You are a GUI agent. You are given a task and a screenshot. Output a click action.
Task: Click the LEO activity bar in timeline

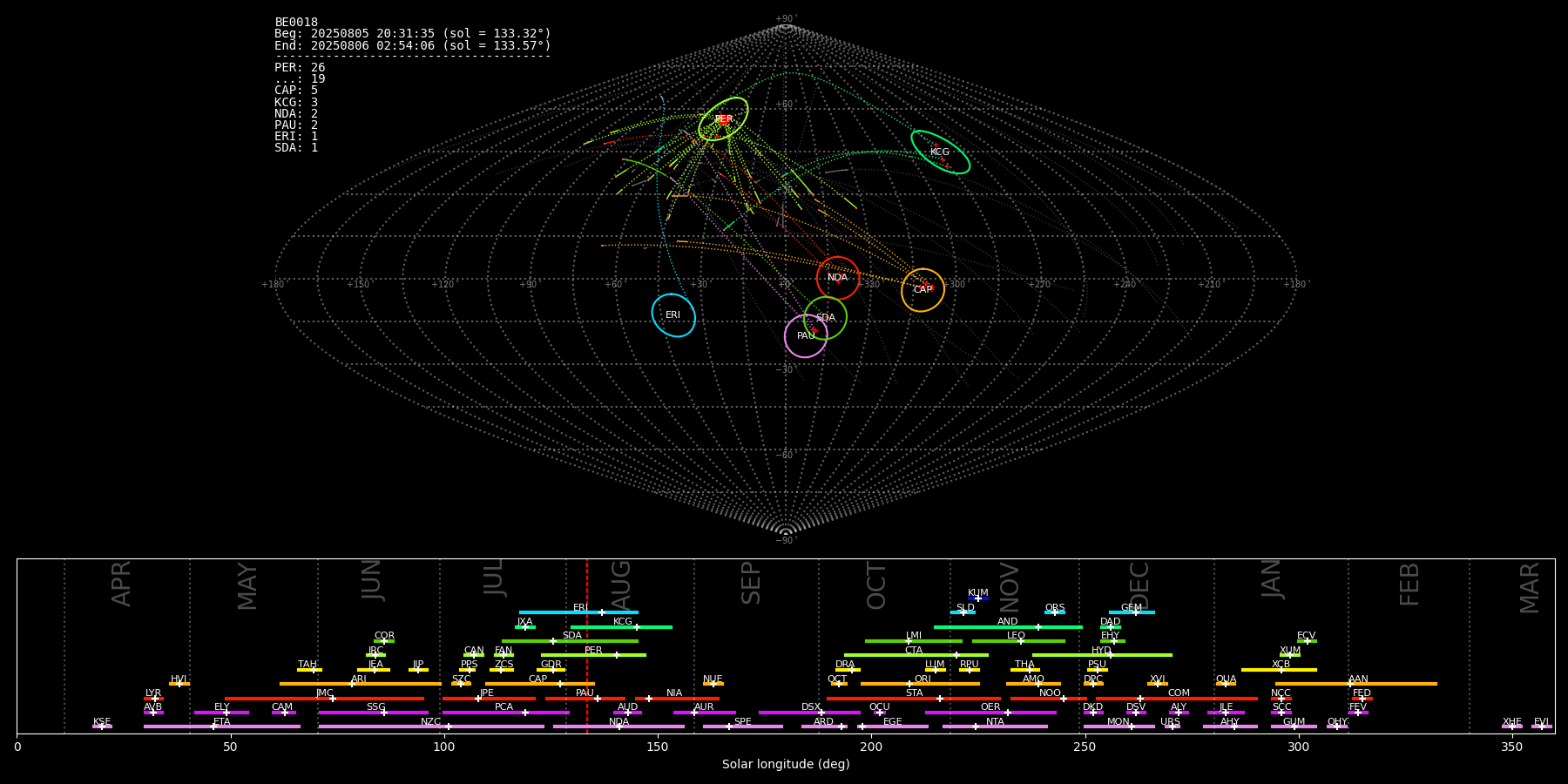pos(1018,641)
